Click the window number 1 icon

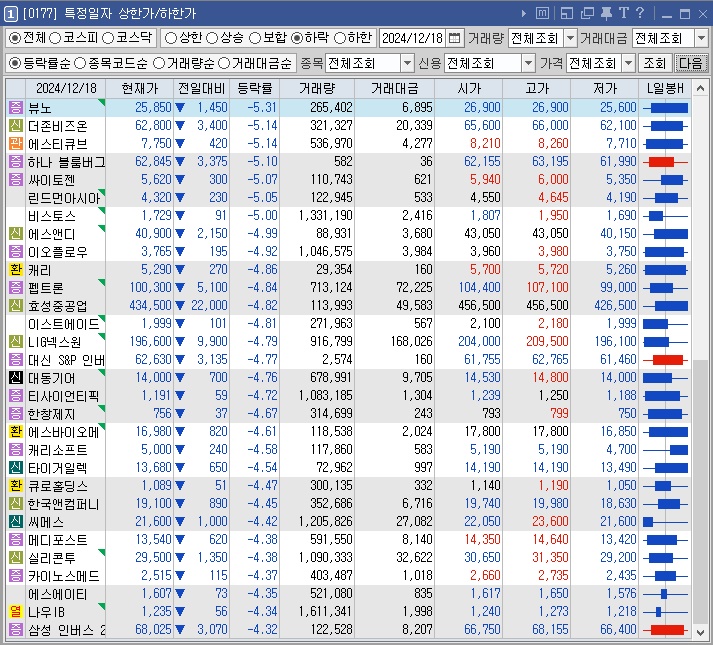(x=10, y=14)
